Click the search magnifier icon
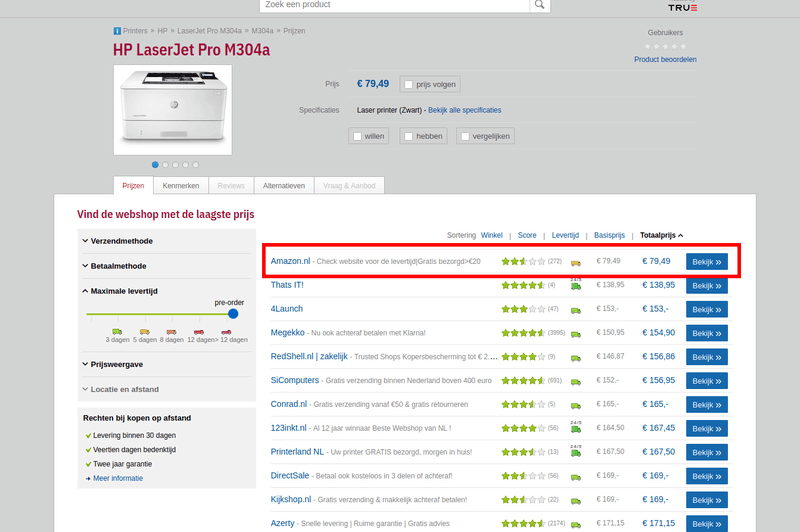This screenshot has height=532, width=800. point(539,5)
